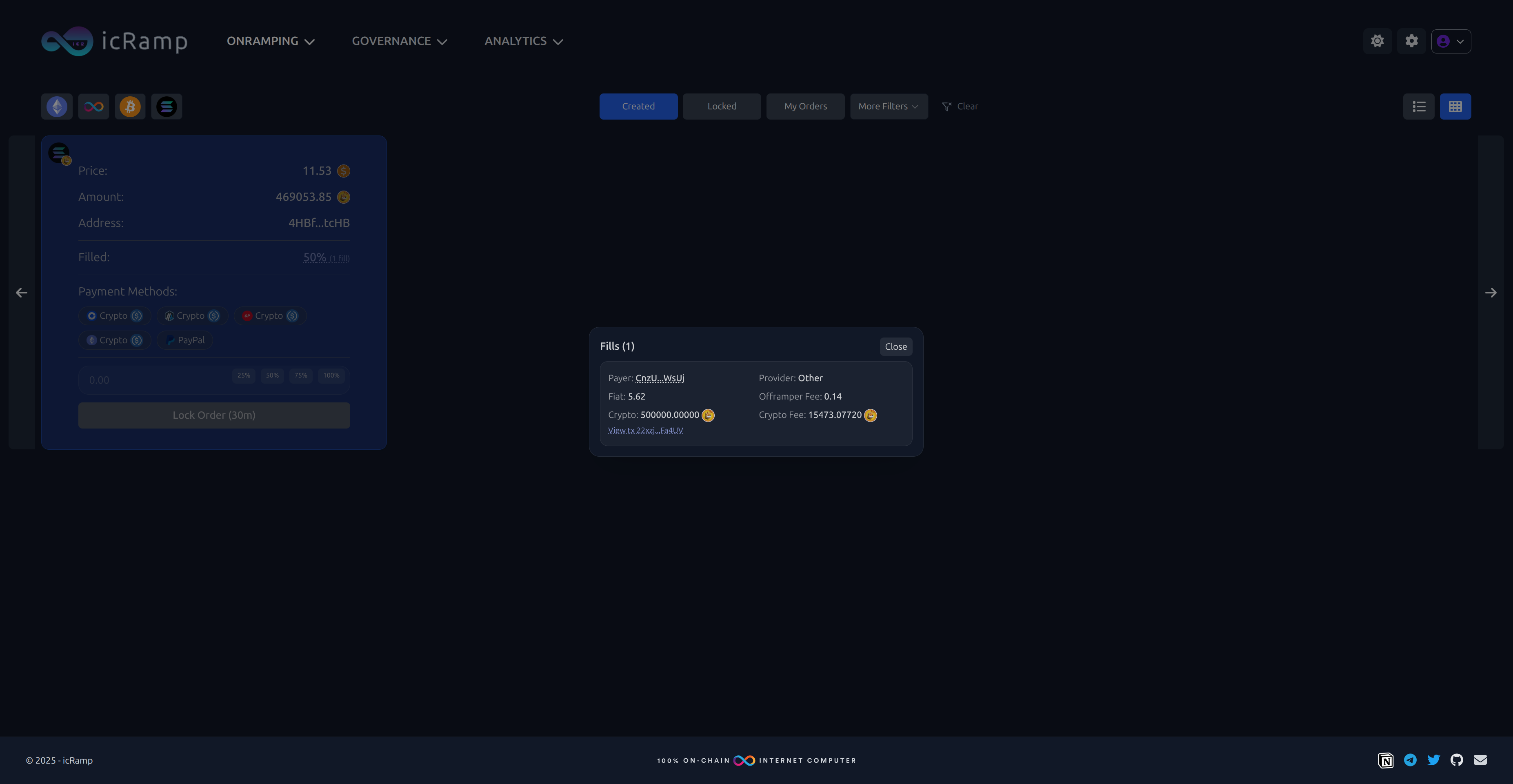Viewport: 1513px width, 784px height.
Task: Switch to grid view of orders
Action: tap(1455, 106)
